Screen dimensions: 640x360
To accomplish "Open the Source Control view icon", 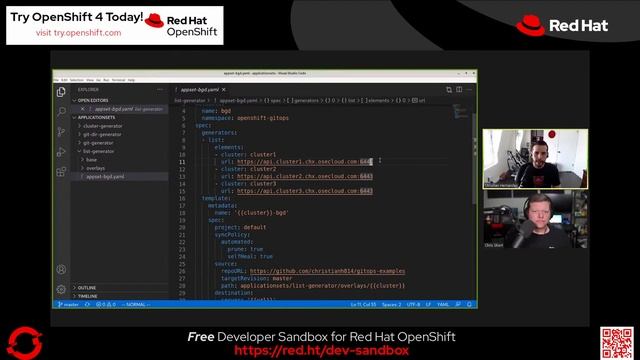I will click(x=61, y=131).
